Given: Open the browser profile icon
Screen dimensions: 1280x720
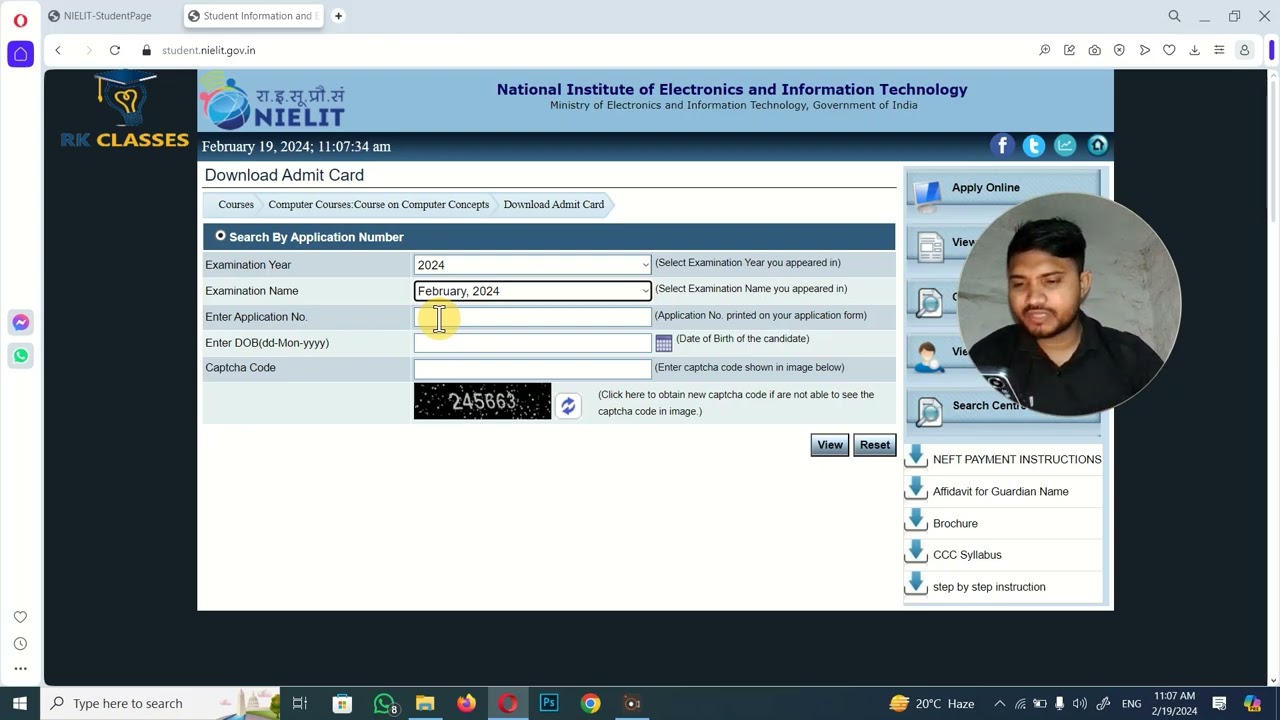Looking at the screenshot, I should (1244, 50).
